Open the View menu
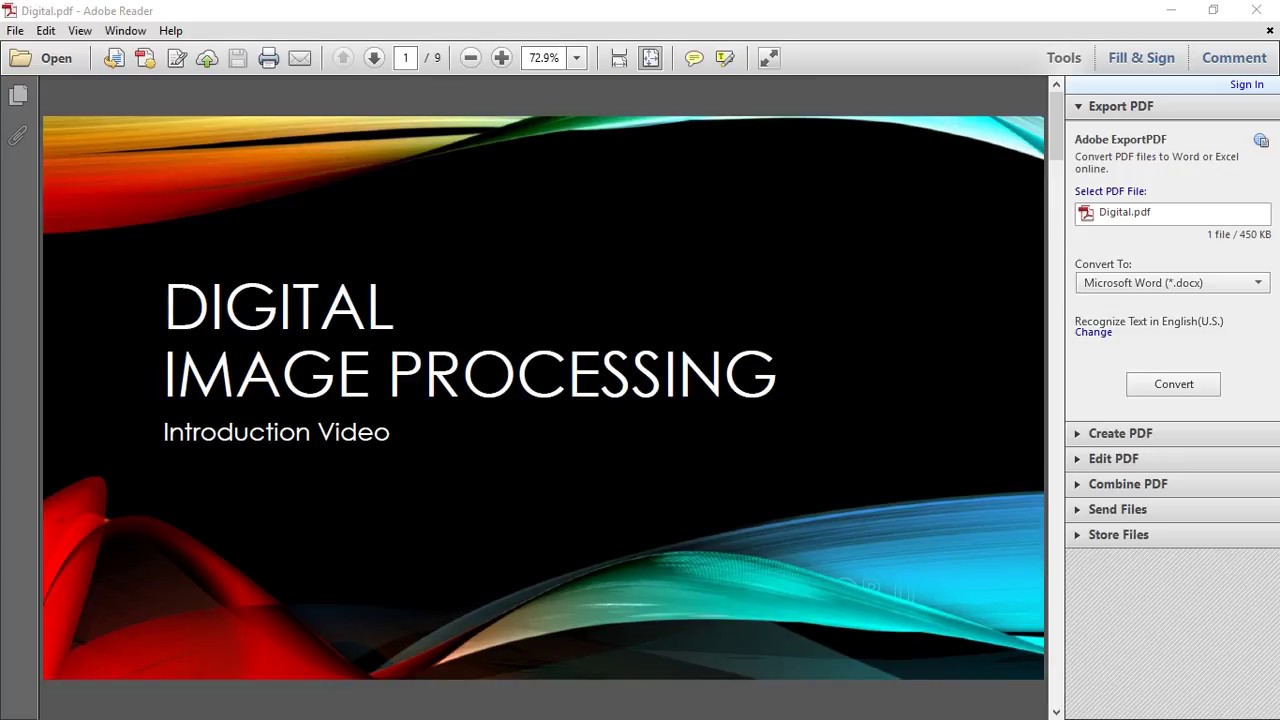The height and width of the screenshot is (720, 1280). [80, 31]
